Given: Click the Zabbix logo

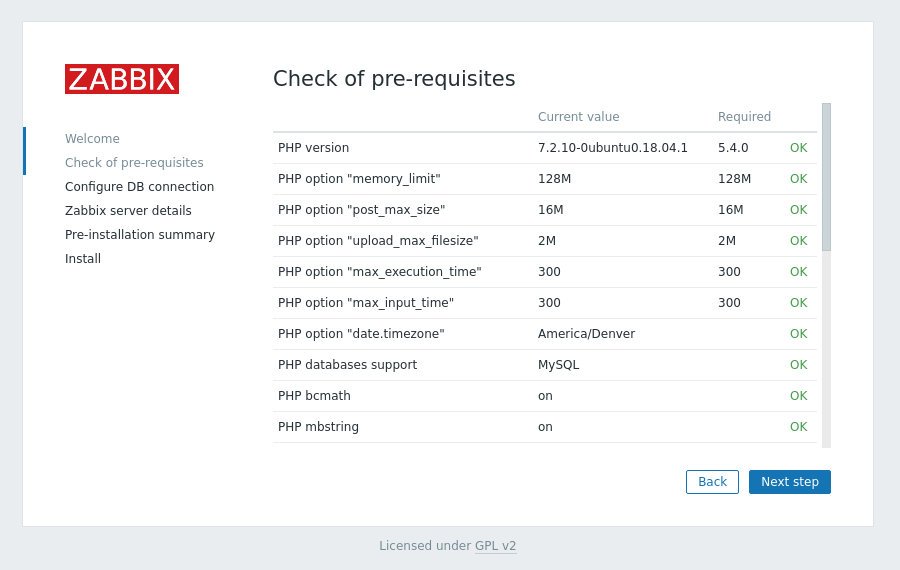Looking at the screenshot, I should (122, 79).
